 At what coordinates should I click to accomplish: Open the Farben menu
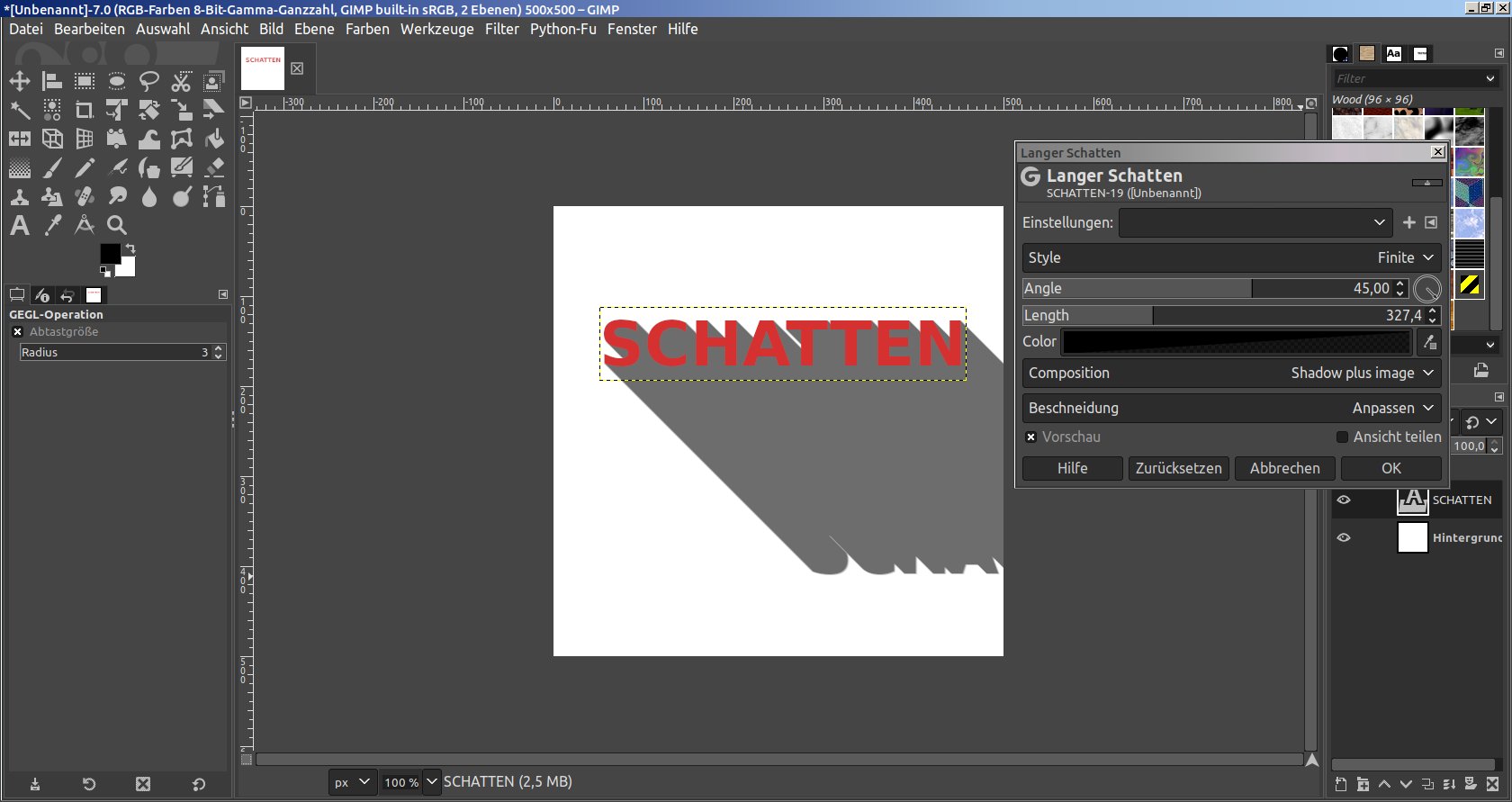tap(367, 29)
